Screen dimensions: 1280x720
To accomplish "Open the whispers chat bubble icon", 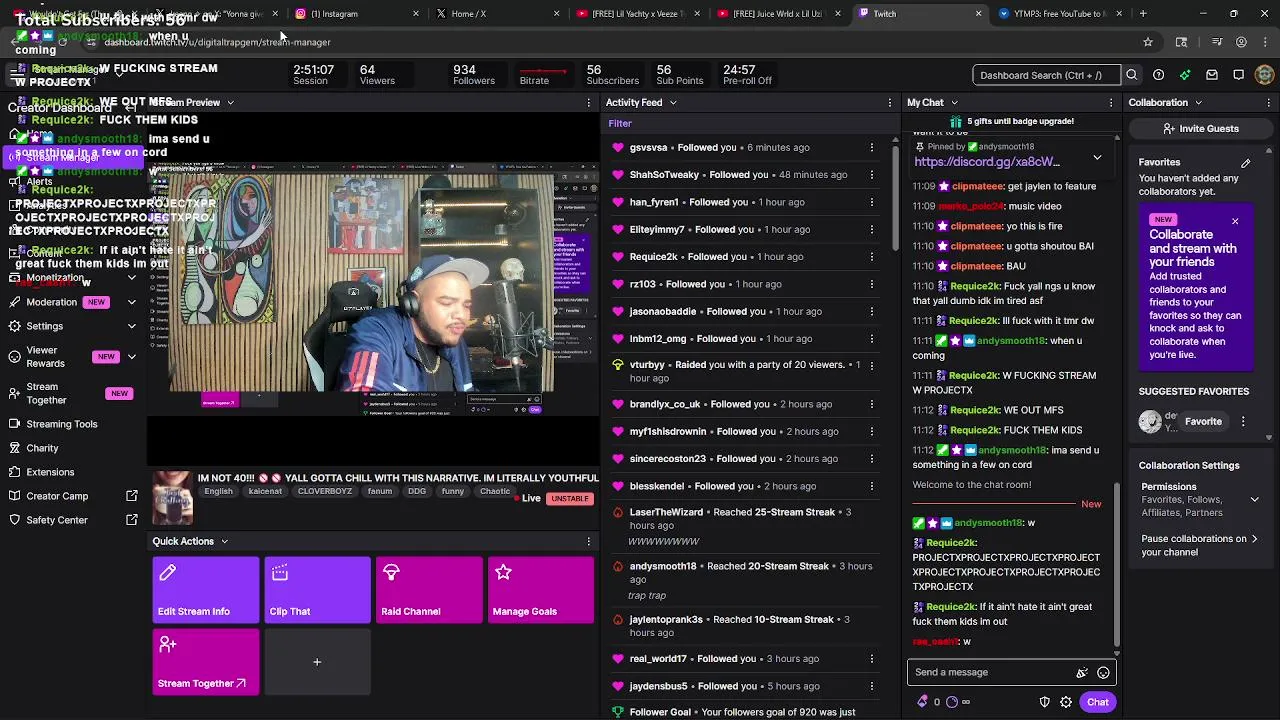I will (x=1238, y=75).
